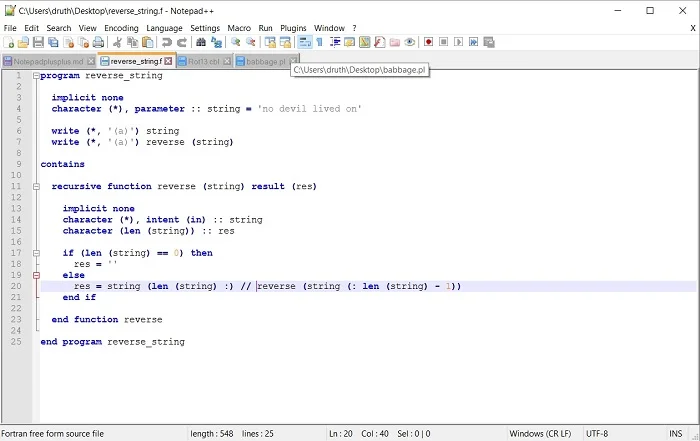The width and height of the screenshot is (700, 441).
Task: Close the reverse_string.f tab
Action: click(x=168, y=61)
